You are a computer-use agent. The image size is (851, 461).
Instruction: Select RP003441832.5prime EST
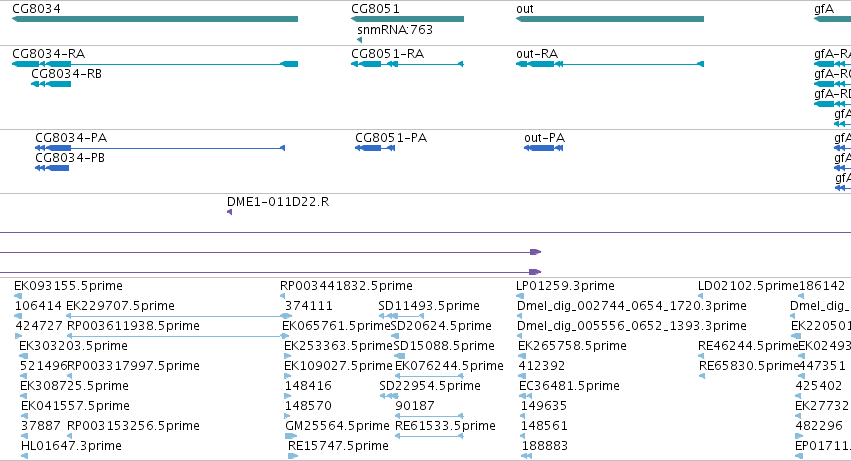[282, 296]
